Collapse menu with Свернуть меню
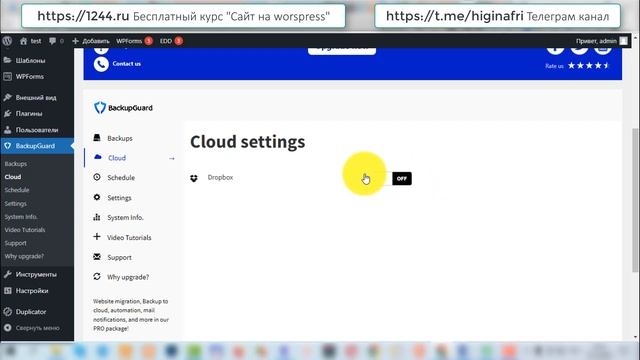This screenshot has width=640, height=360. pos(37,328)
